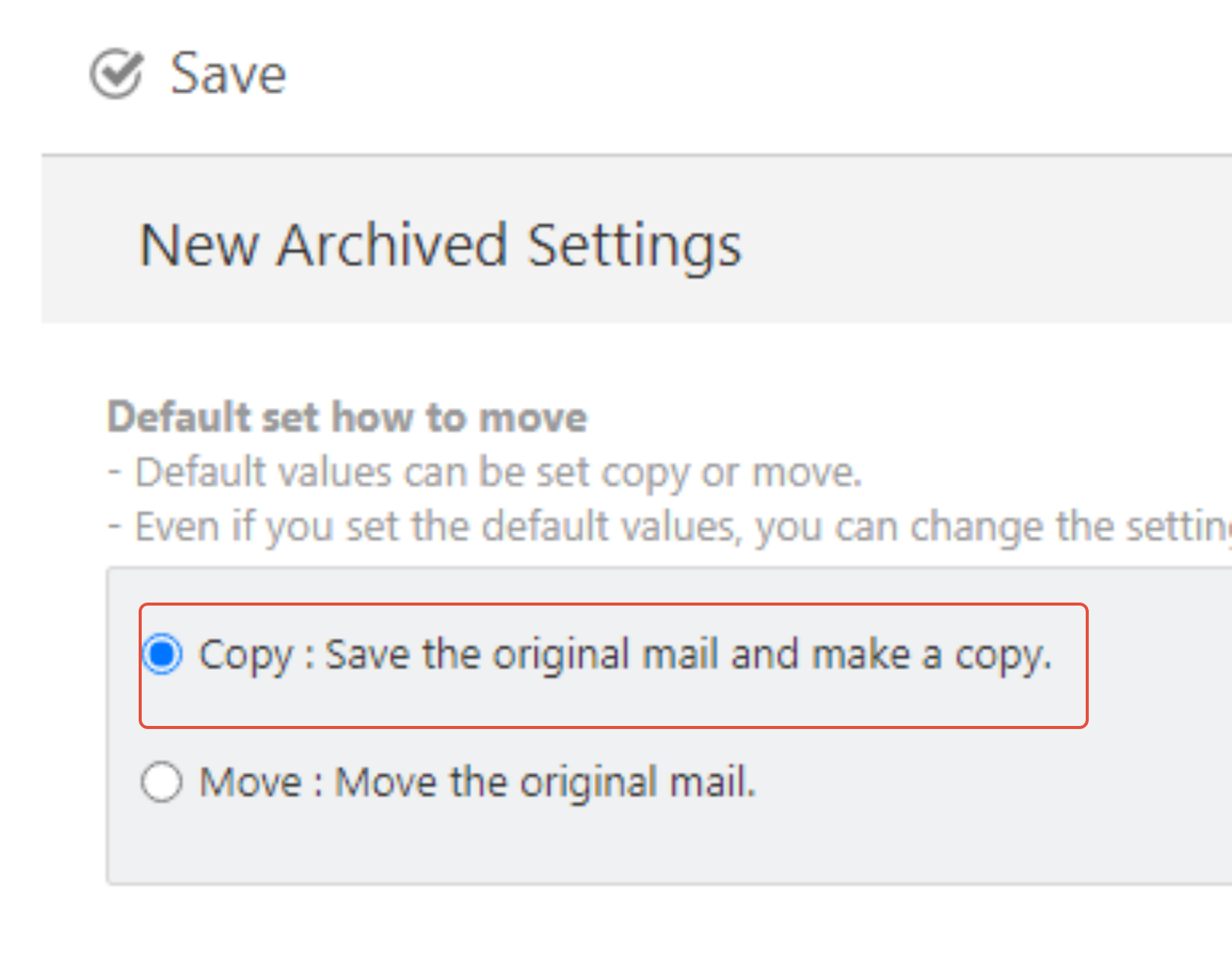Click the Save checkmark icon
The width and height of the screenshot is (1232, 956).
pyautogui.click(x=117, y=74)
